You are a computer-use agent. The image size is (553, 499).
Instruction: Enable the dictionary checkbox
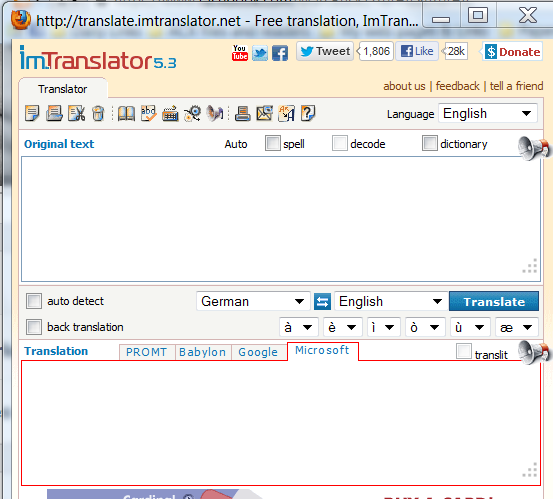tap(430, 143)
